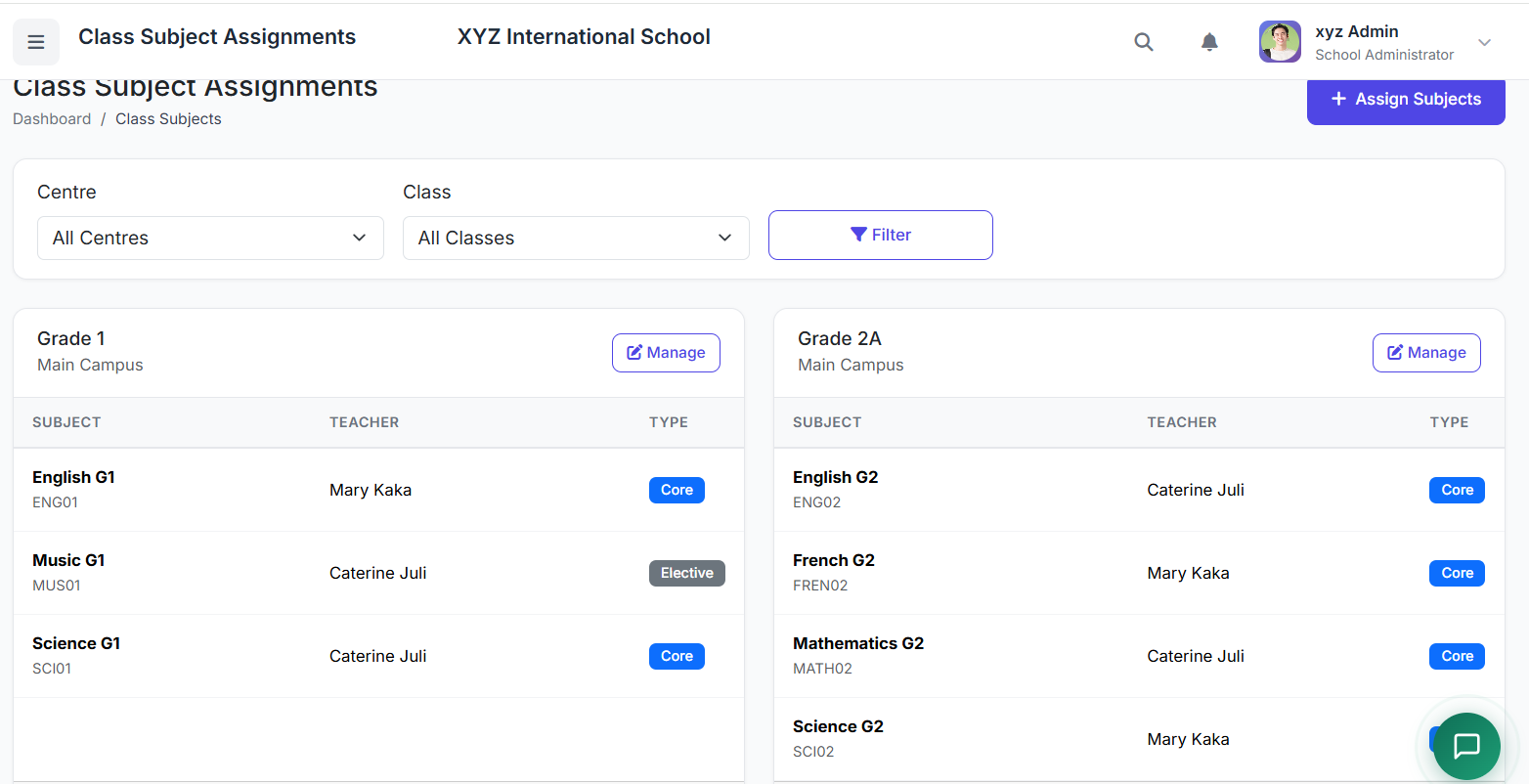Click teacher Mary Kaka in French G2 row
Viewport: 1529px width, 784px height.
tap(1188, 573)
